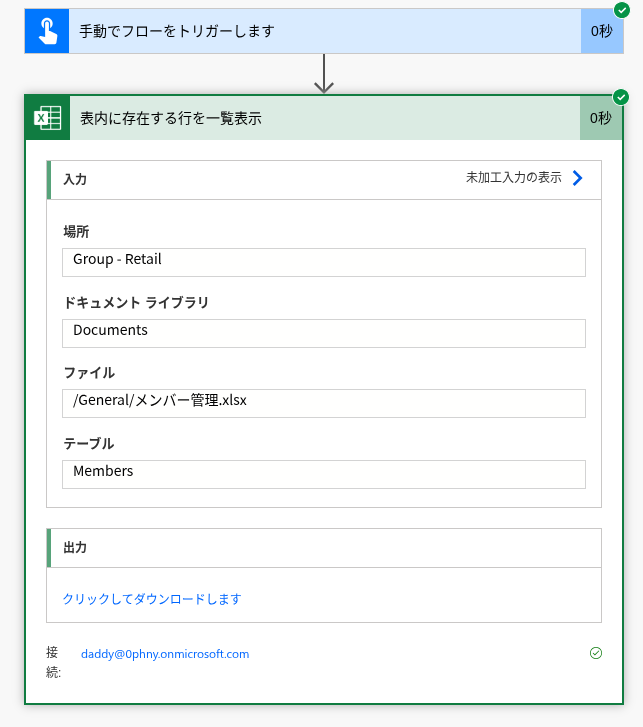This screenshot has width=643, height=727.
Task: Click the success checkmark on the Excel action
Action: pos(621,97)
